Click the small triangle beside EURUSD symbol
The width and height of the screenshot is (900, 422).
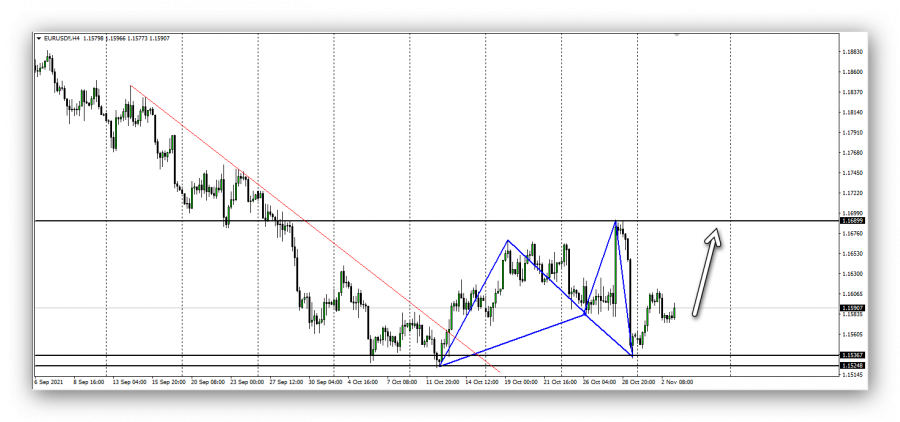point(39,39)
